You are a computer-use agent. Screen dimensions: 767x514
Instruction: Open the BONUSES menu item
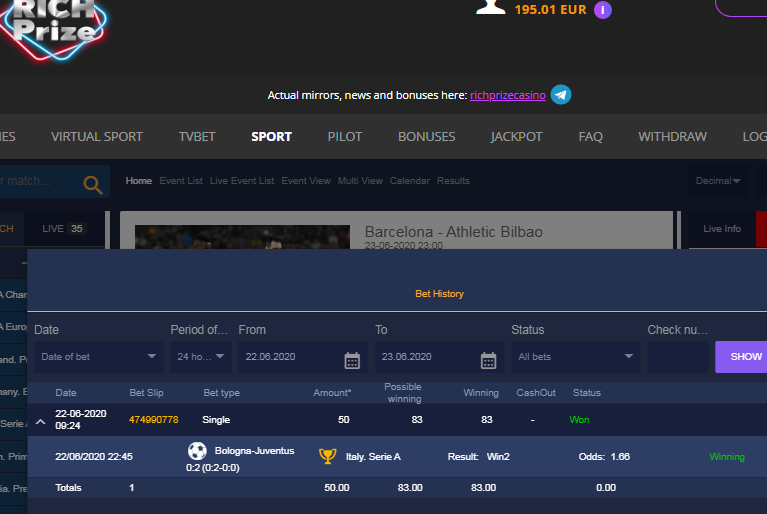point(427,136)
